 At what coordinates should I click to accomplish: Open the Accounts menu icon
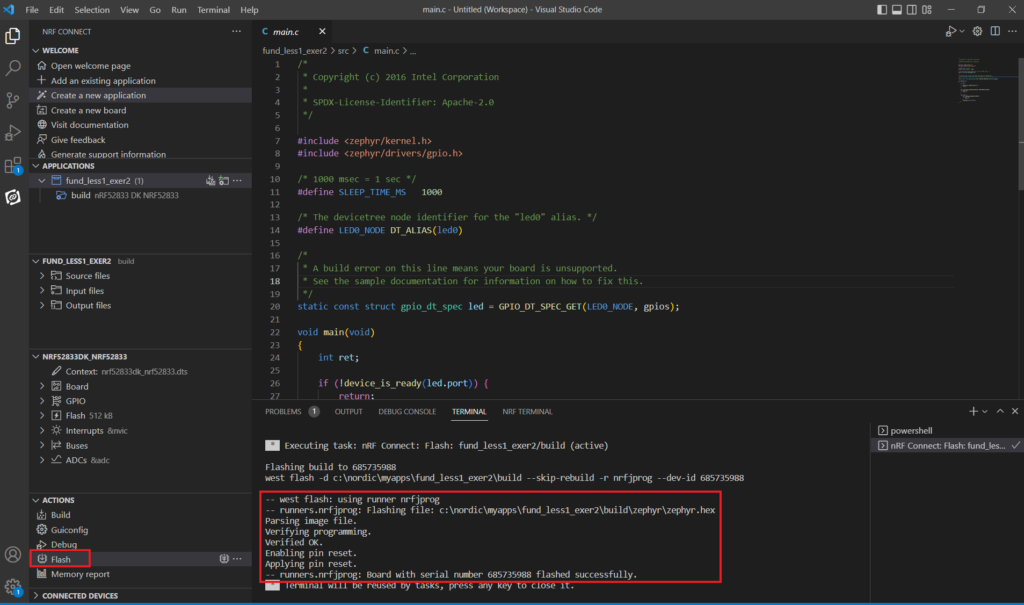pyautogui.click(x=13, y=555)
